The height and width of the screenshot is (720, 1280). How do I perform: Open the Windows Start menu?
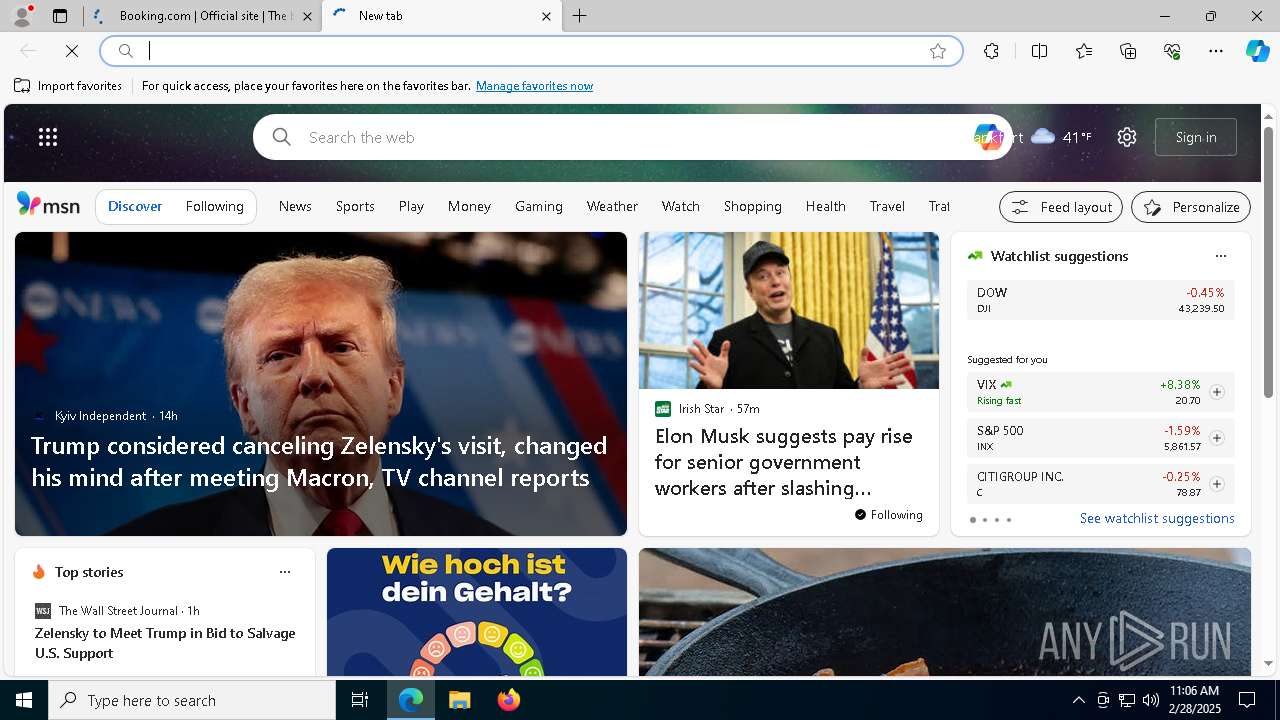tap(24, 700)
